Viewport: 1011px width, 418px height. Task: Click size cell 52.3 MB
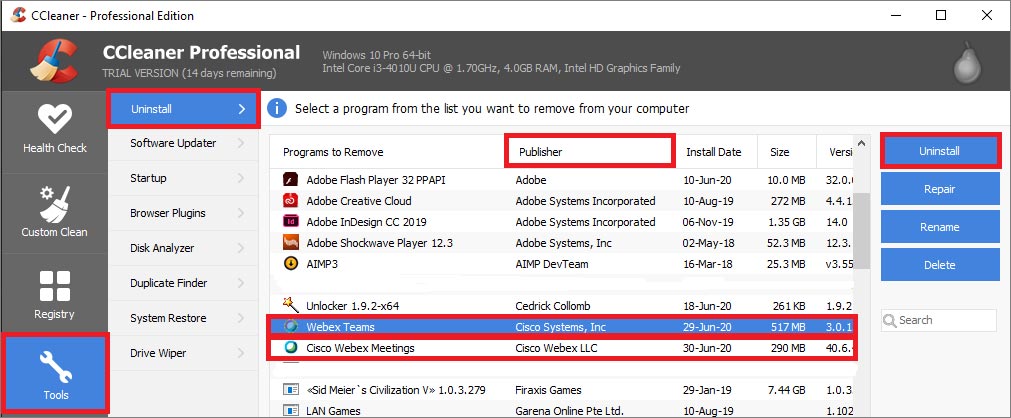tap(785, 243)
